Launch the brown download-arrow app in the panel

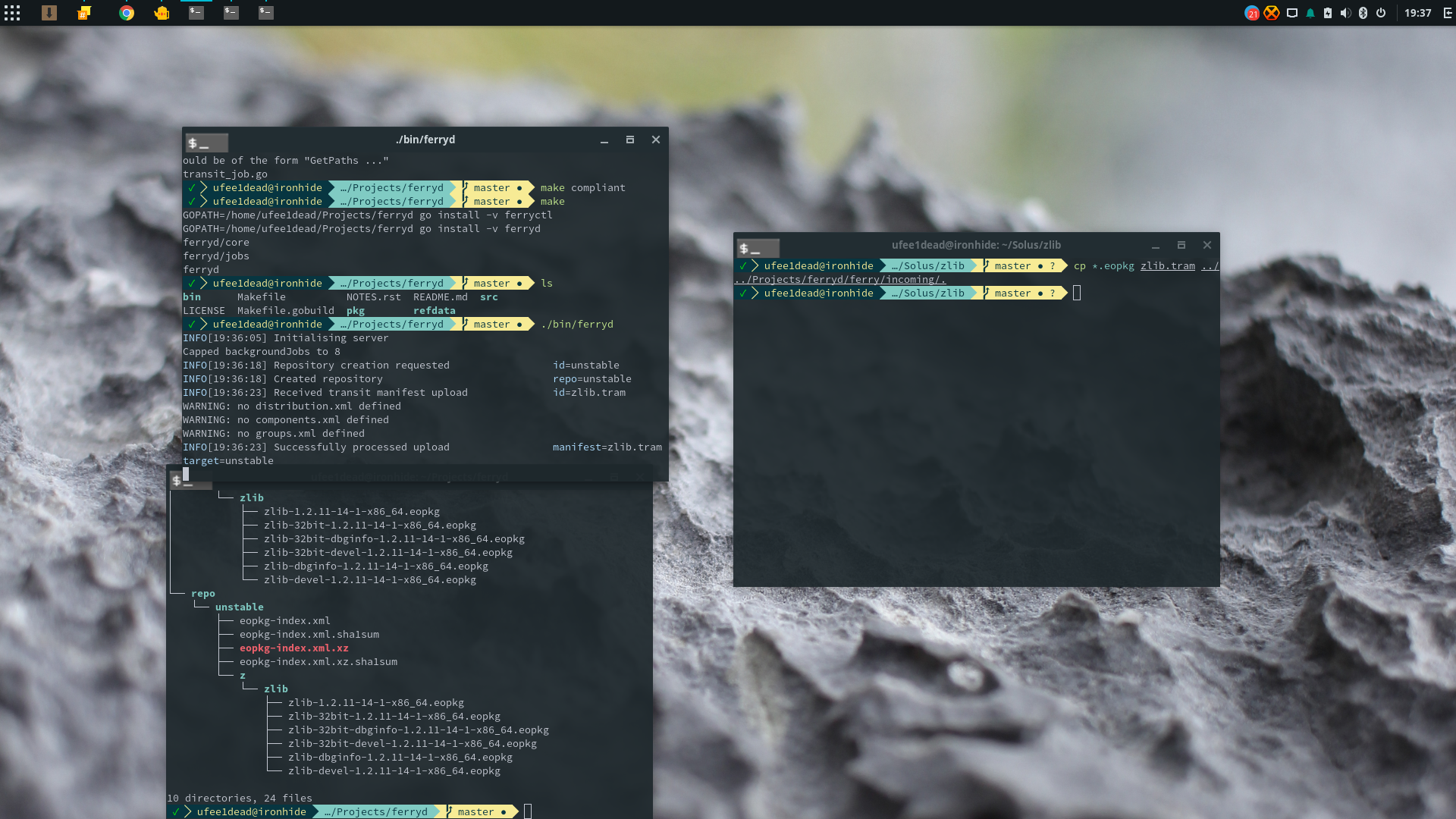pyautogui.click(x=49, y=13)
